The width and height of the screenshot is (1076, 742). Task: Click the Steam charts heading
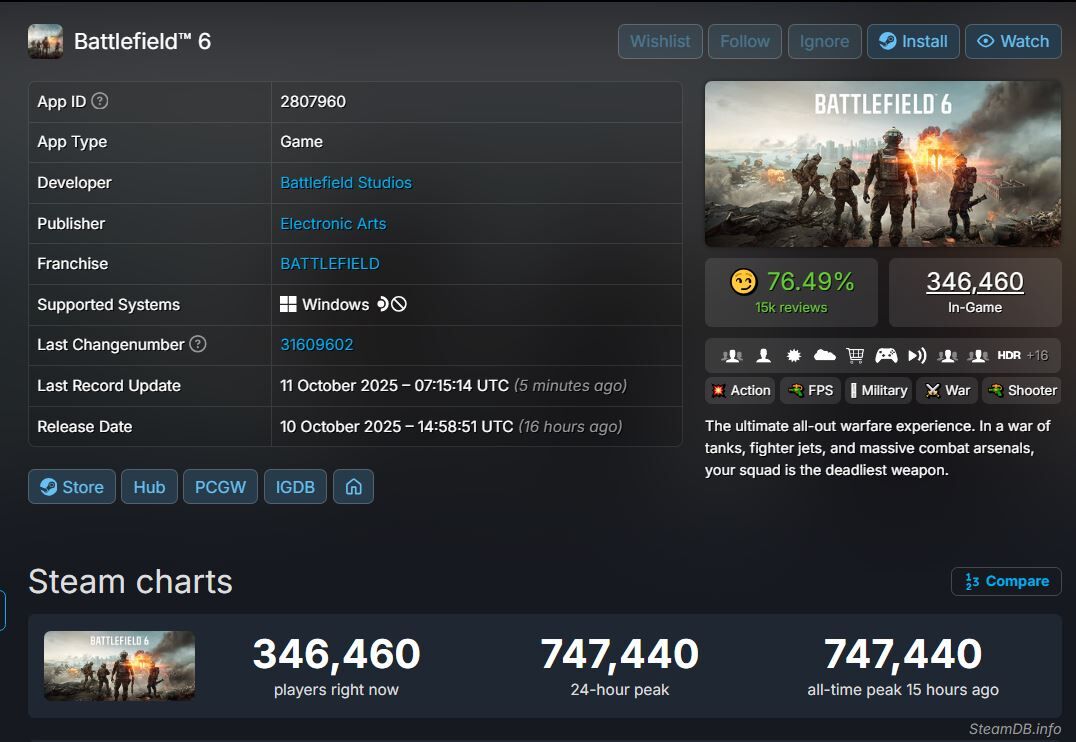[x=130, y=582]
